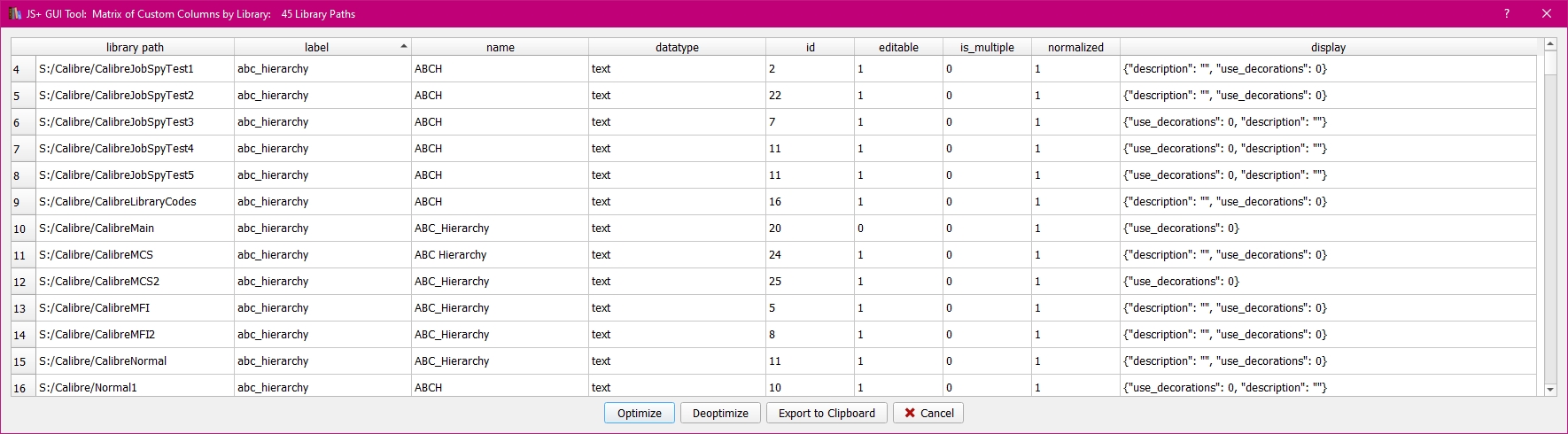Click id 8 in CalibreMFI2 row
This screenshot has width=1568, height=434.
(810, 335)
